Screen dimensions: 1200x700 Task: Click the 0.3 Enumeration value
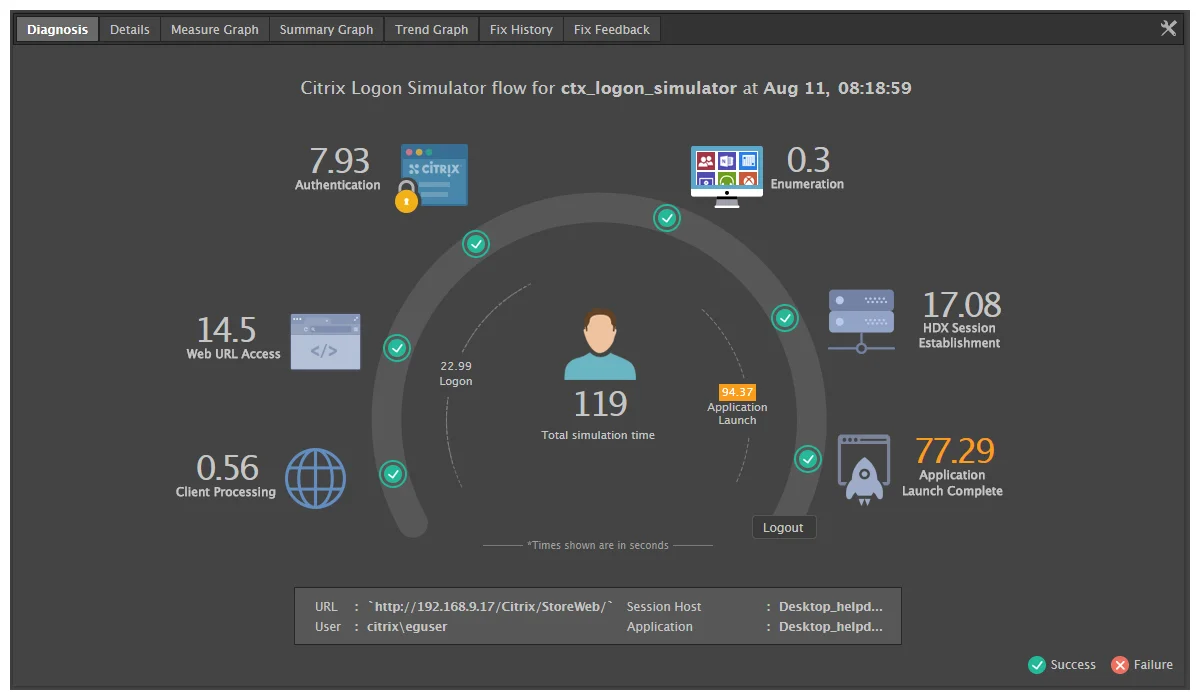tap(808, 160)
